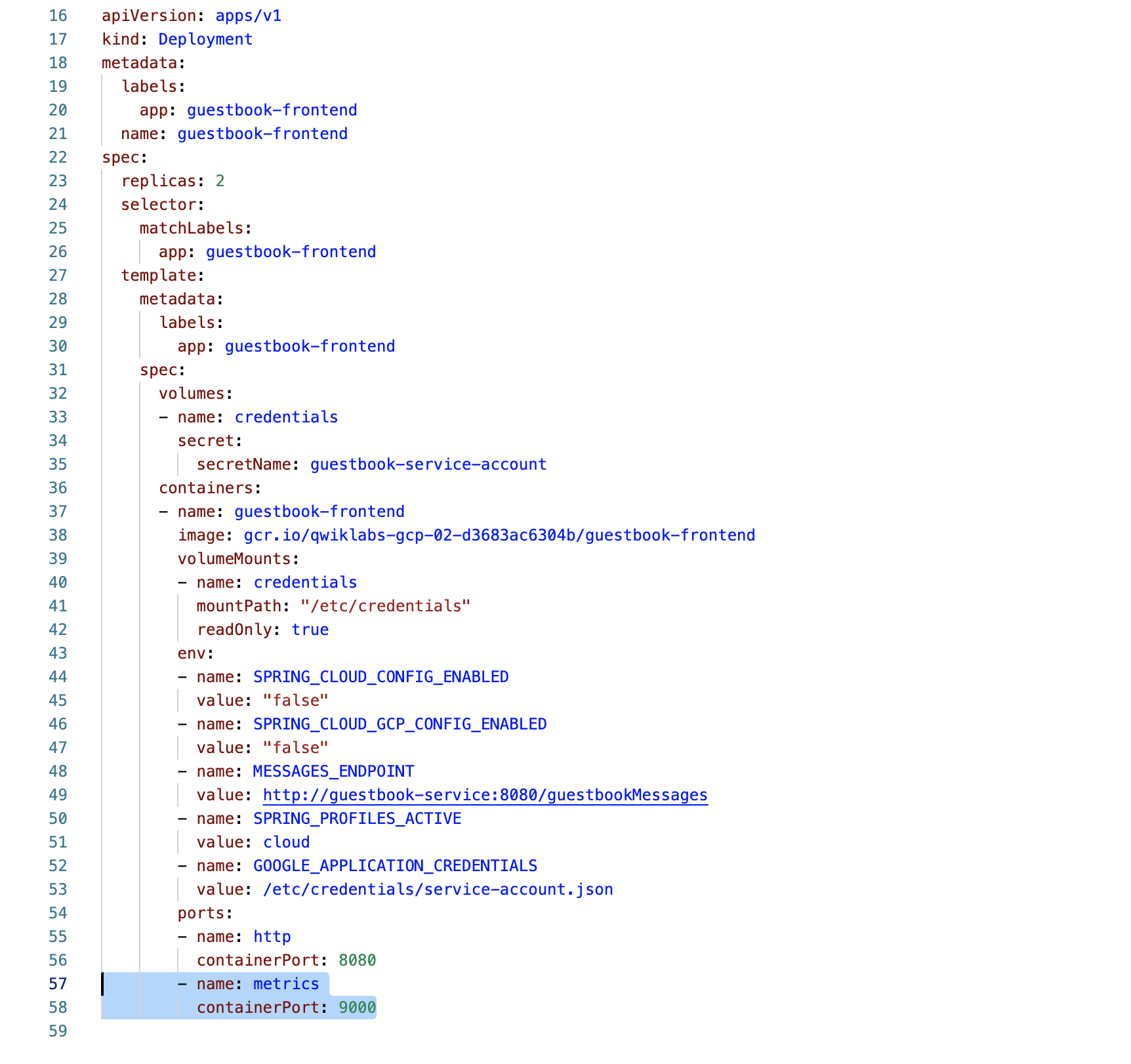Click 'replicas' key on line 23
The height and width of the screenshot is (1064, 1131).
point(159,181)
